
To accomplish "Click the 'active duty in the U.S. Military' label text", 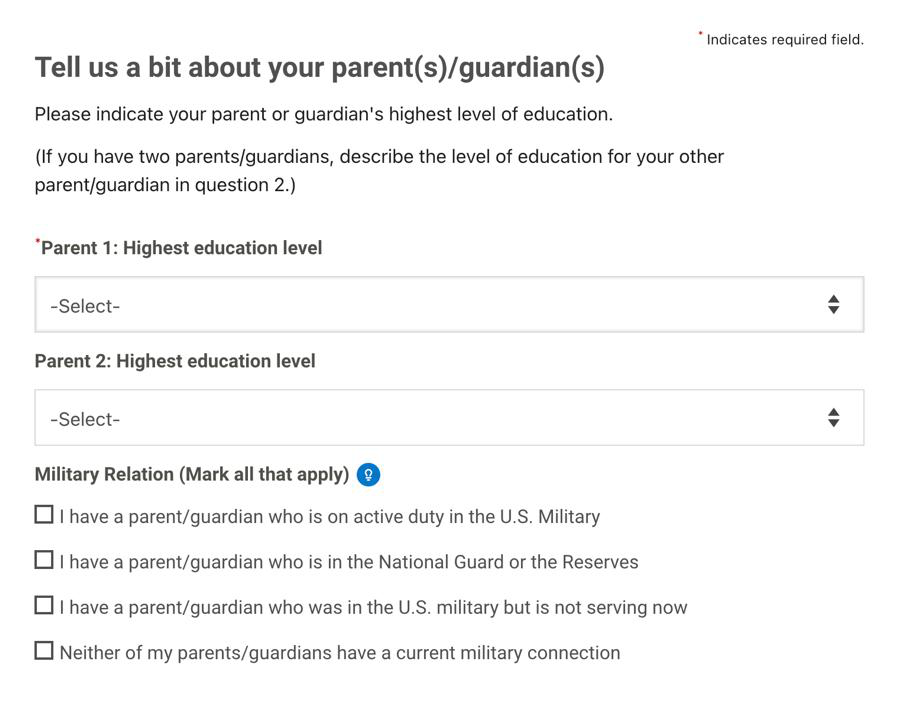I will (x=330, y=517).
